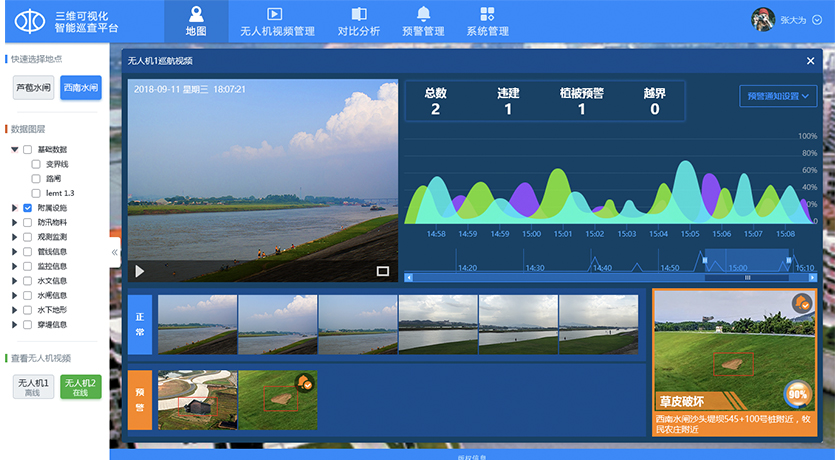Collapse the left sidebar with chevron
Image resolution: width=840 pixels, height=460 pixels.
114,252
